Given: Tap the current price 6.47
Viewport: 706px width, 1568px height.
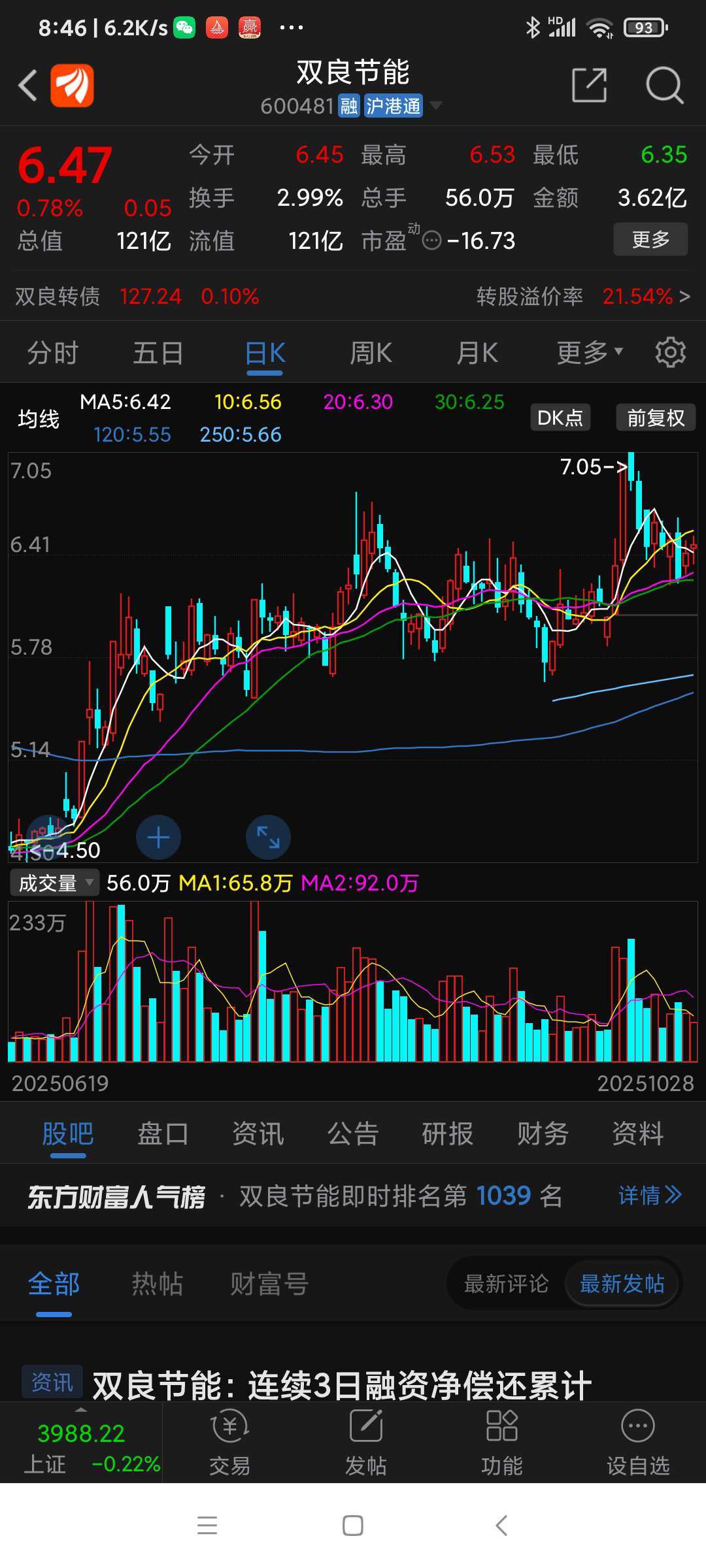Looking at the screenshot, I should [65, 165].
